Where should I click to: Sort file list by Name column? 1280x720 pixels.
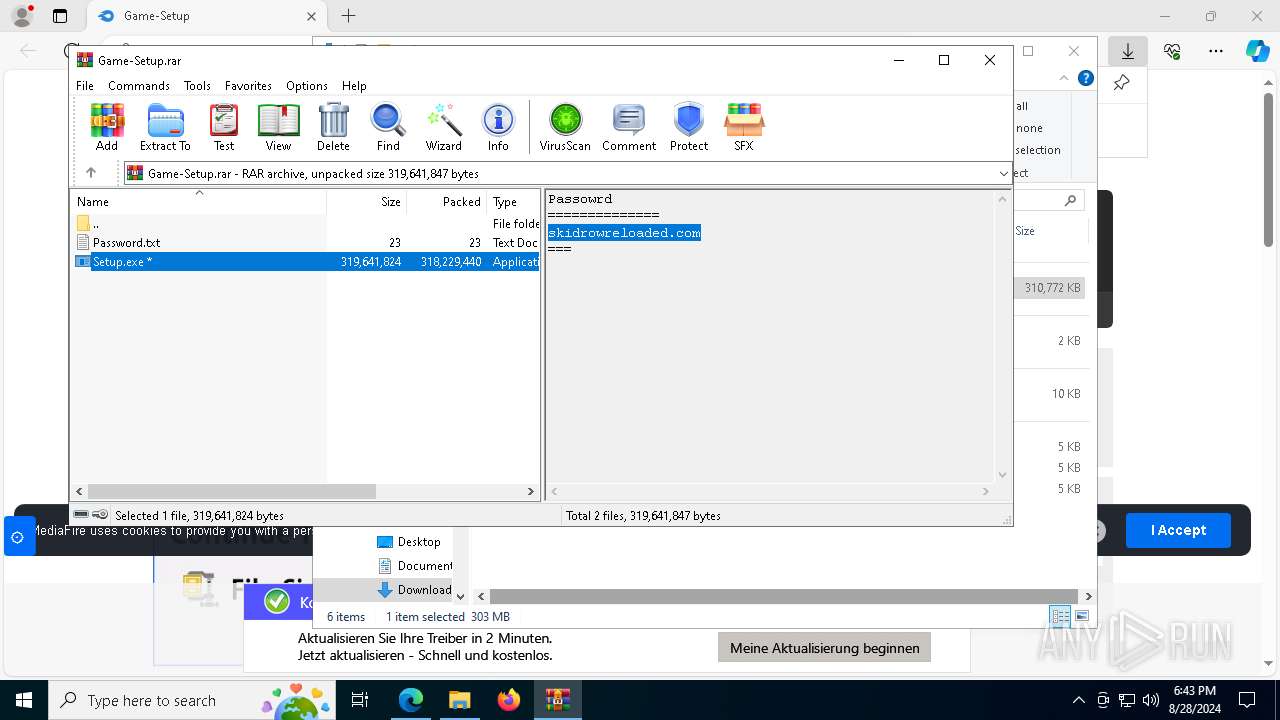point(199,202)
